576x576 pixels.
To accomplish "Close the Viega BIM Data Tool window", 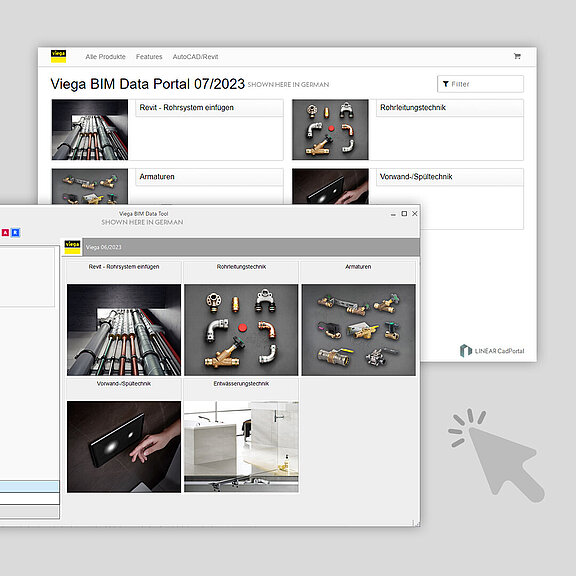I will click(x=415, y=213).
